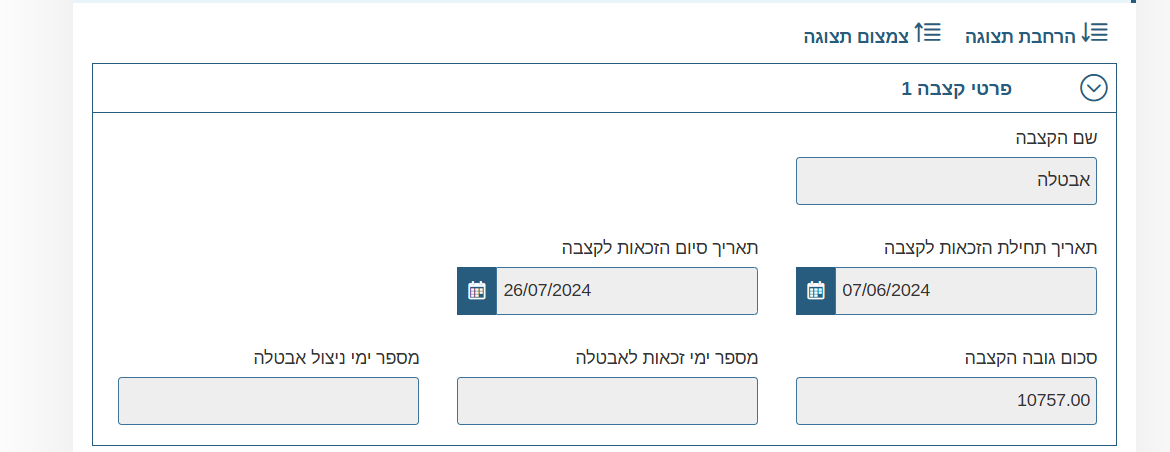Click the צמצום תצוגה text link

click(856, 37)
